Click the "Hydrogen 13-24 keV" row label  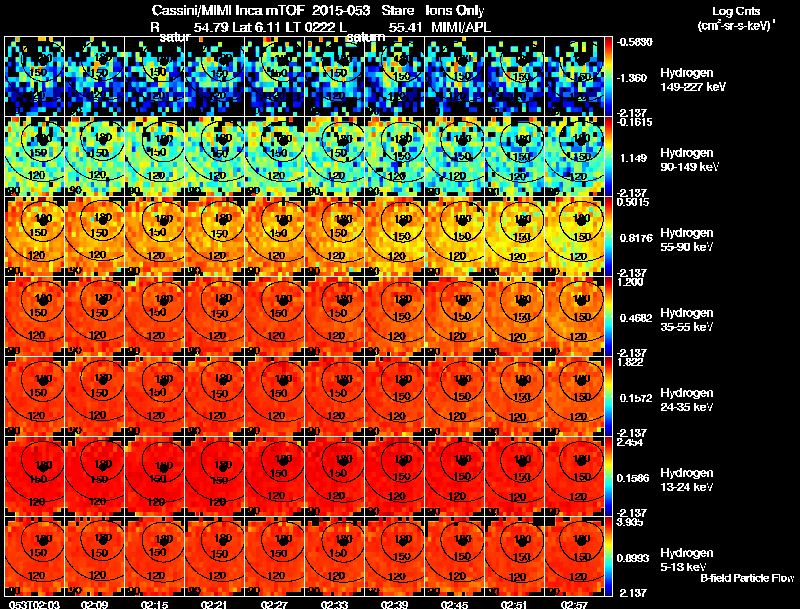click(x=687, y=480)
